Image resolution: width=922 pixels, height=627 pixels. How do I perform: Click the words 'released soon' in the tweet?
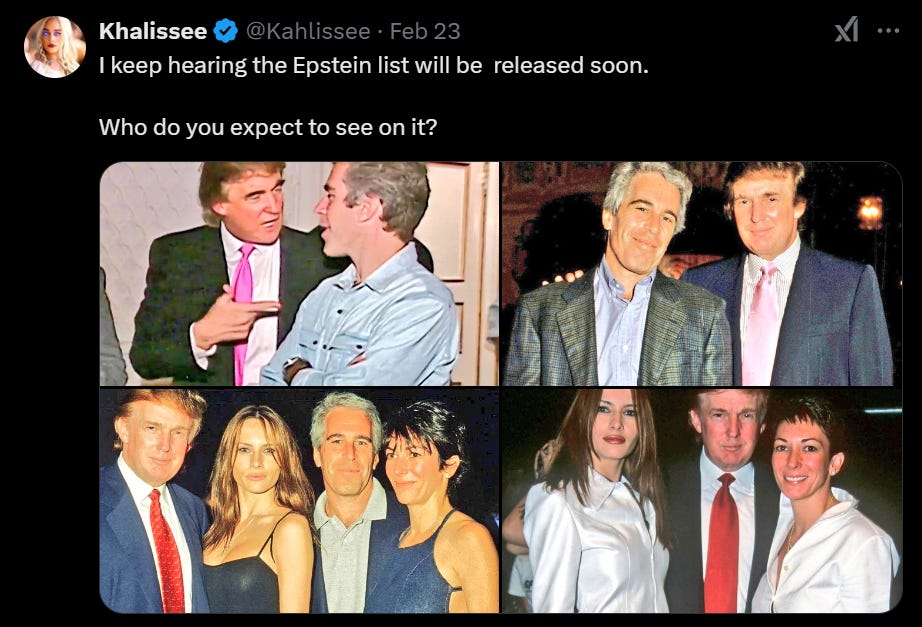click(x=570, y=65)
